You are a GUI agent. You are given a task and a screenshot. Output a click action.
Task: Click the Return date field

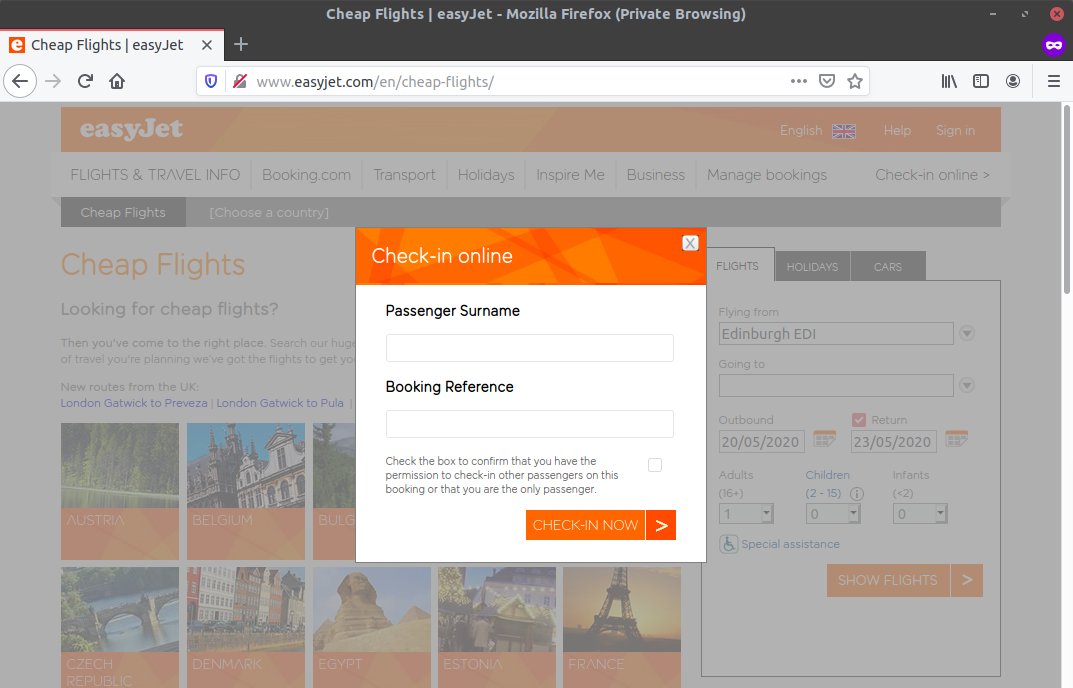click(x=893, y=442)
